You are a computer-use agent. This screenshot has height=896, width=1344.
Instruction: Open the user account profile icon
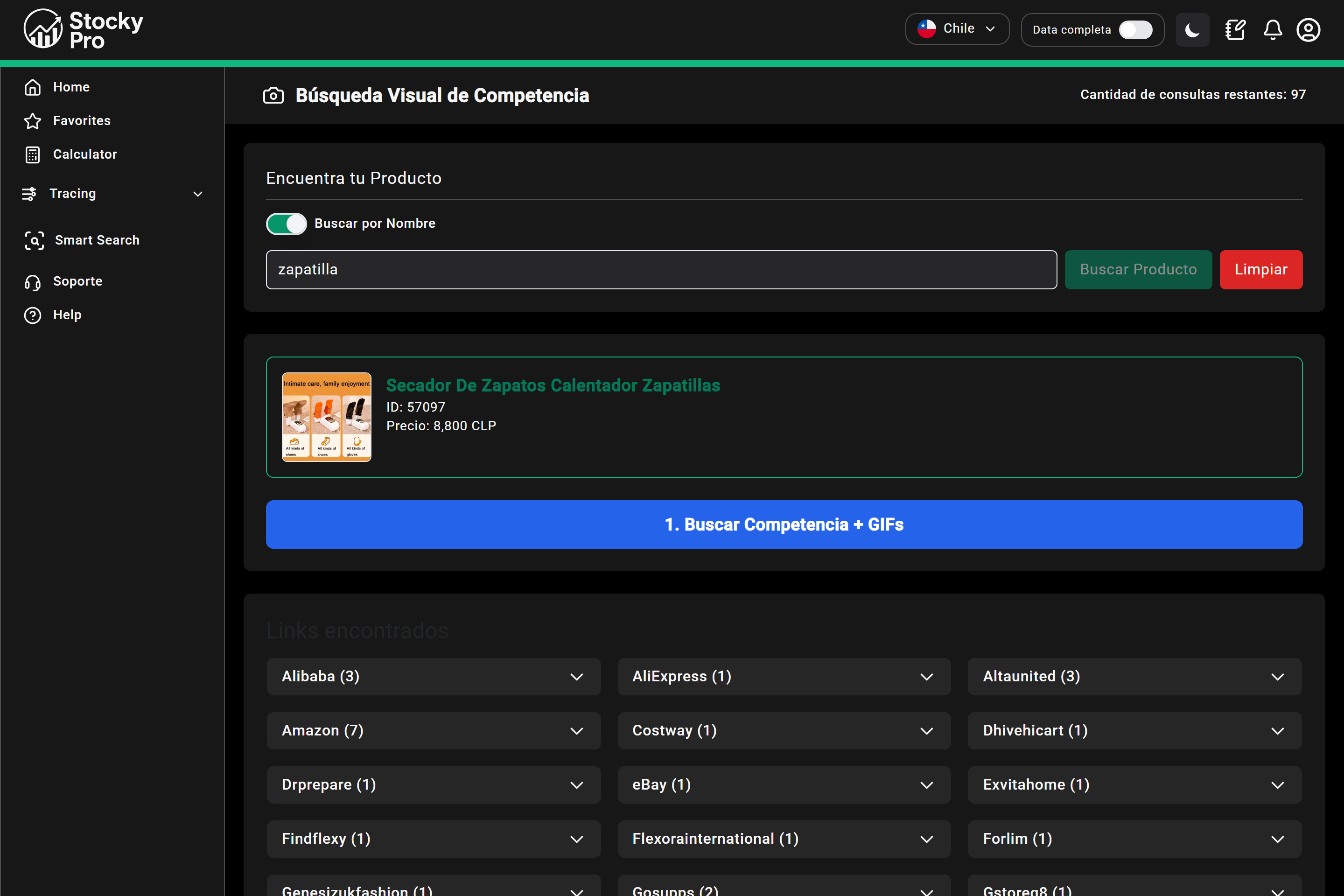tap(1308, 30)
